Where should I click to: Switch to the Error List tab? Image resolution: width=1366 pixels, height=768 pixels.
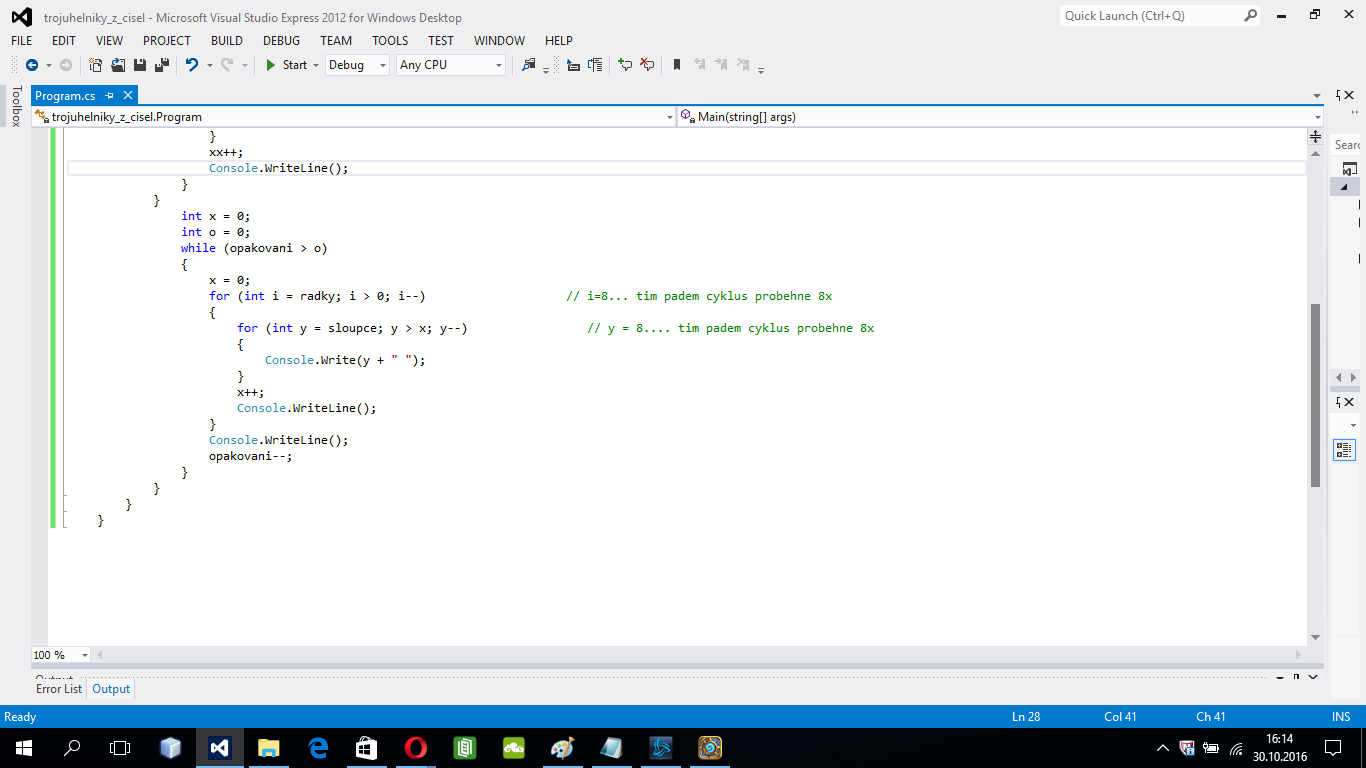[59, 689]
